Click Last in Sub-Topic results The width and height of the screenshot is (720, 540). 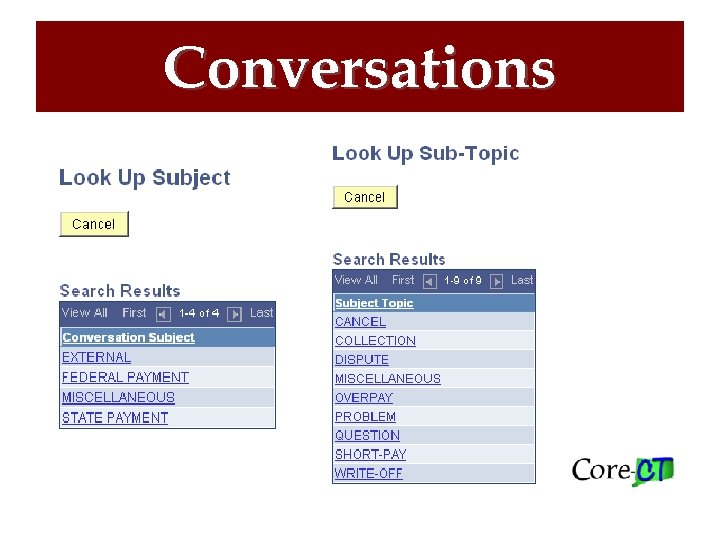click(x=522, y=280)
